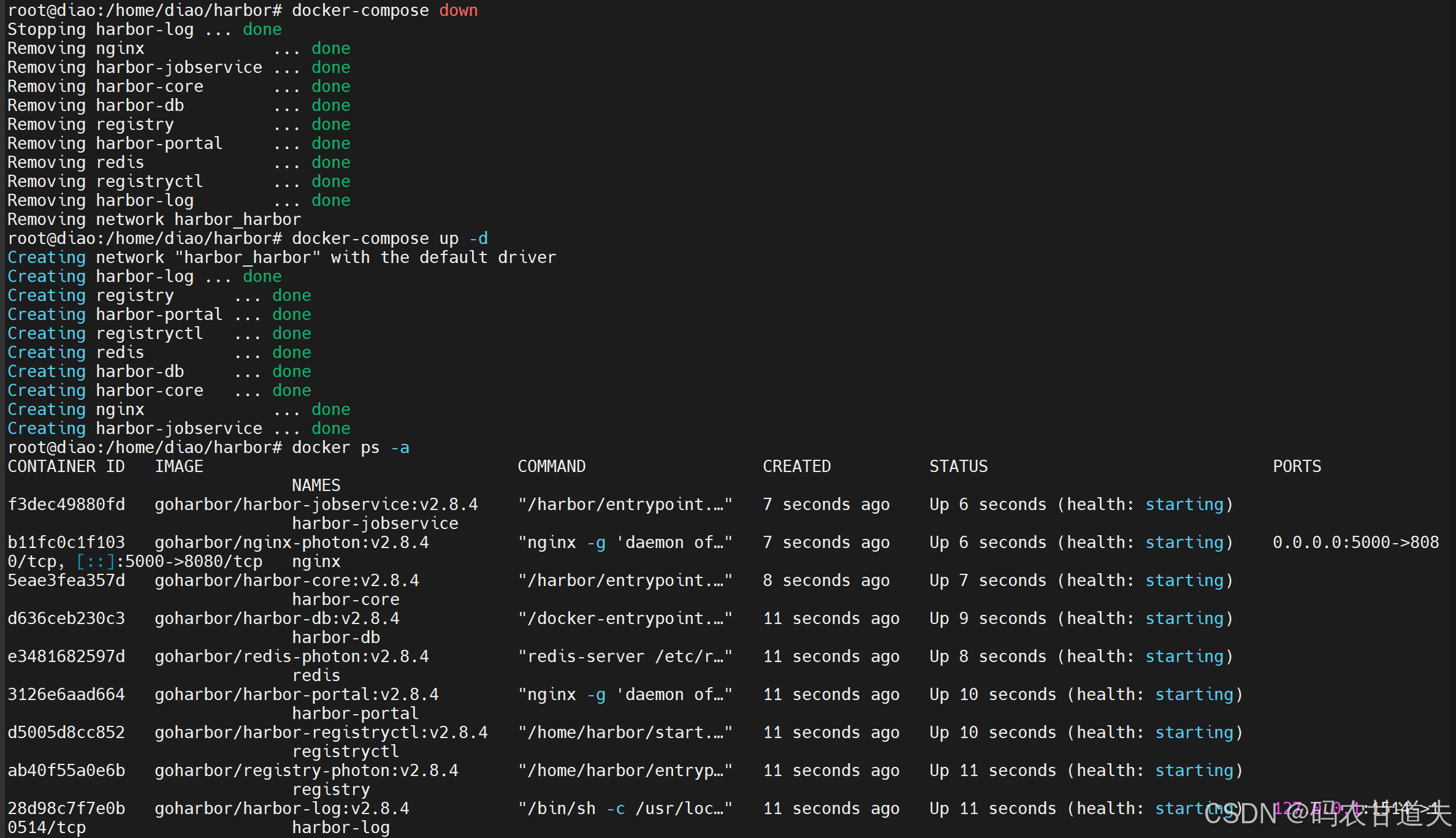The width and height of the screenshot is (1456, 838).
Task: Click the 'docker-compose down' command text
Action: click(x=384, y=10)
